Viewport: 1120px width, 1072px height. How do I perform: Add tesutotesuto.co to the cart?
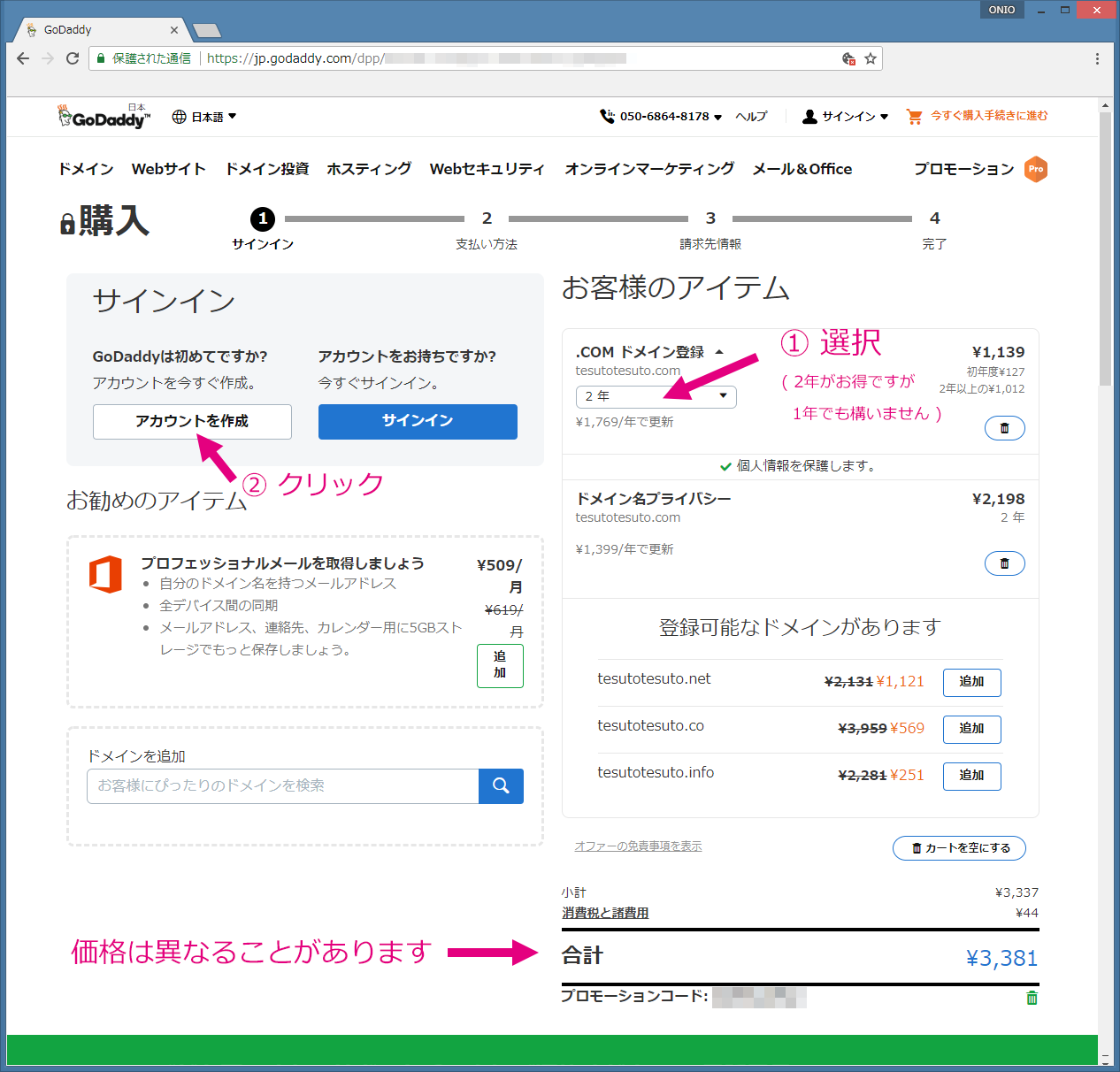pyautogui.click(x=971, y=729)
